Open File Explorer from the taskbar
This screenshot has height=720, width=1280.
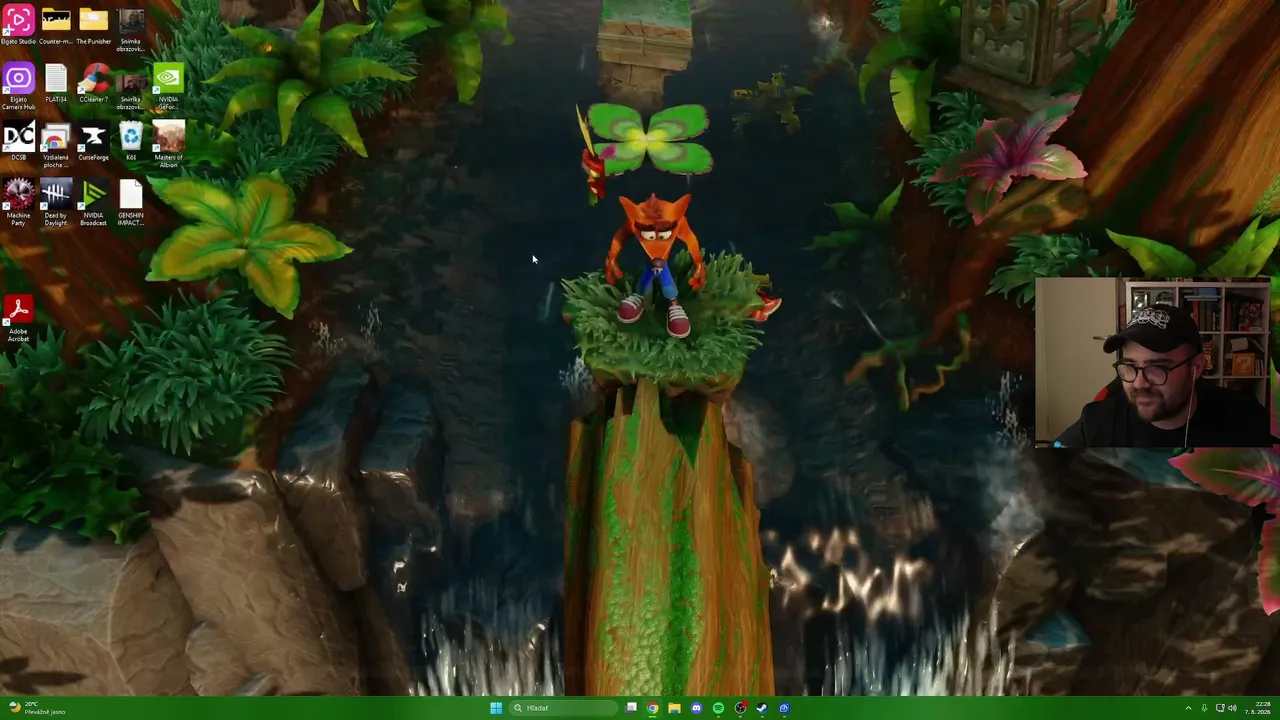(674, 708)
